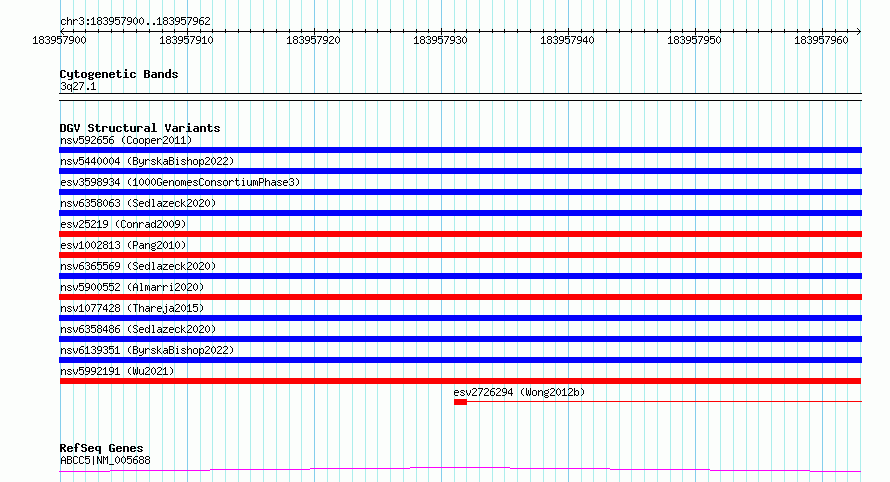Click ruler position 183957910

pos(186,40)
